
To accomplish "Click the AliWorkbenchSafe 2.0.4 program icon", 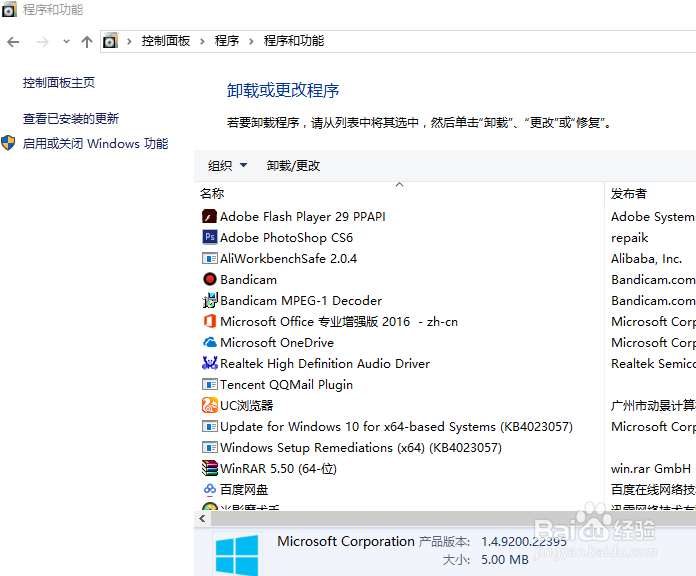I will tap(210, 258).
